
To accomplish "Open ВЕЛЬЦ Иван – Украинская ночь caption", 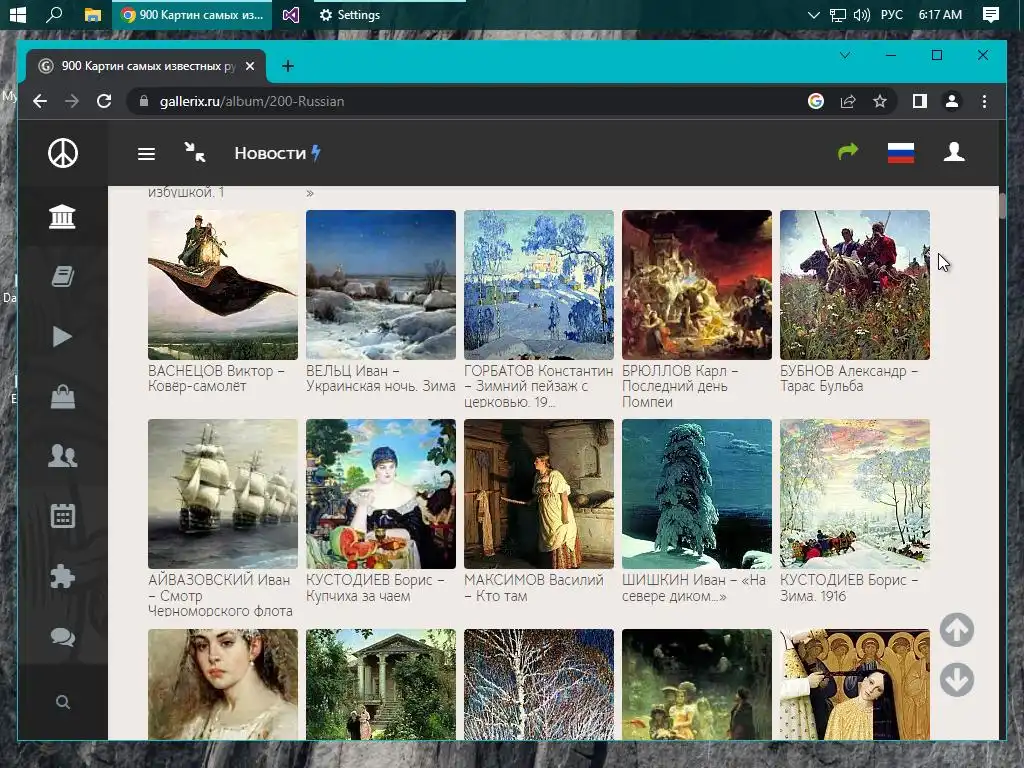I will click(x=381, y=378).
